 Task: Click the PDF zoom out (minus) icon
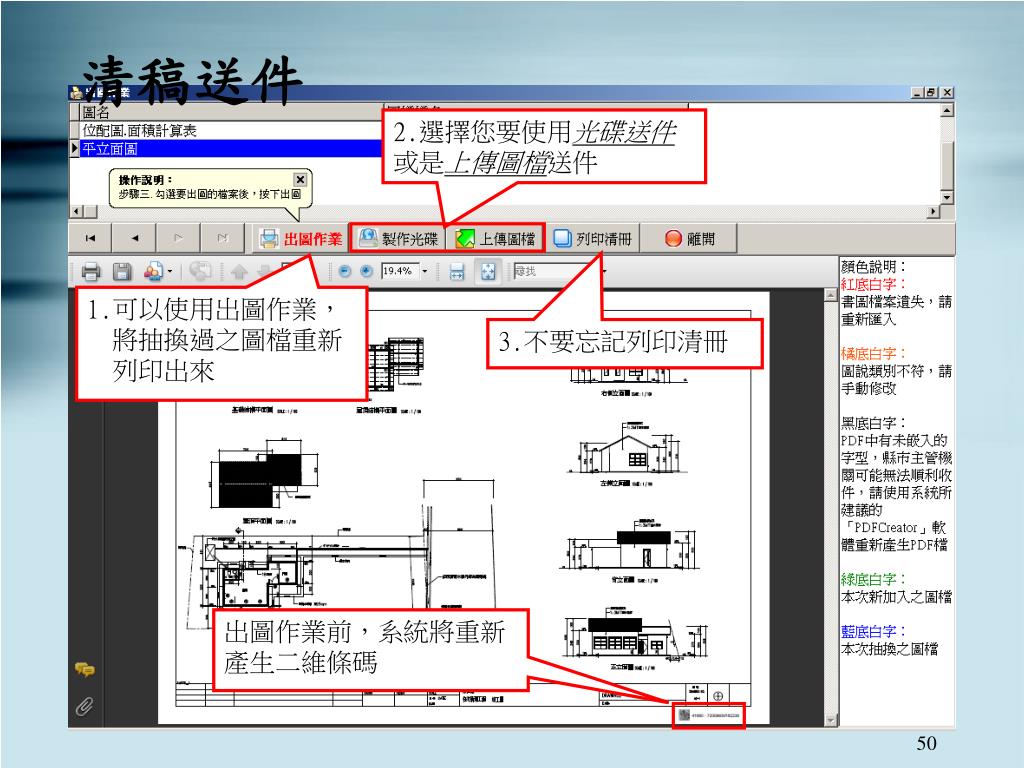click(345, 271)
